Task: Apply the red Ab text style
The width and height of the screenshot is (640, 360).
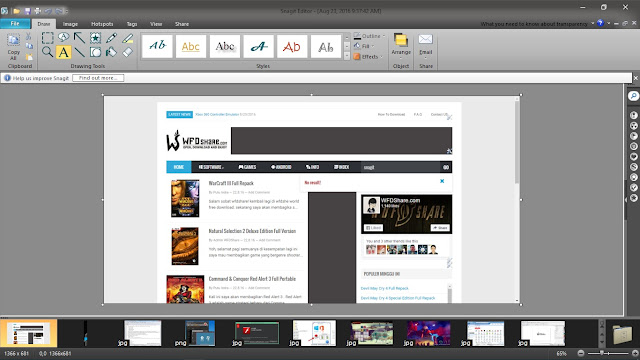Action: pyautogui.click(x=292, y=46)
